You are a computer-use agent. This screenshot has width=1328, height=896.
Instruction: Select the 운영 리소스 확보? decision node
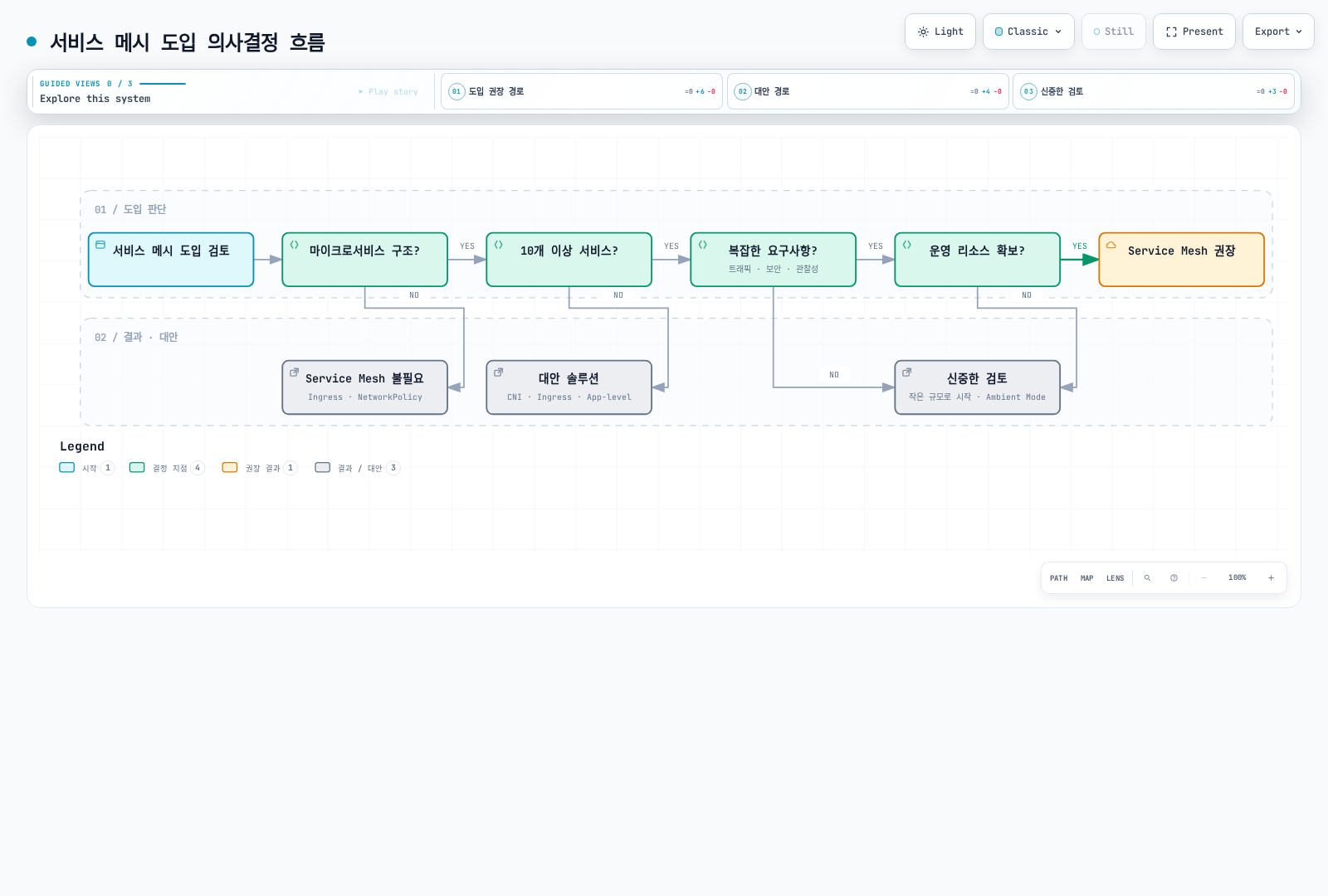point(978,260)
